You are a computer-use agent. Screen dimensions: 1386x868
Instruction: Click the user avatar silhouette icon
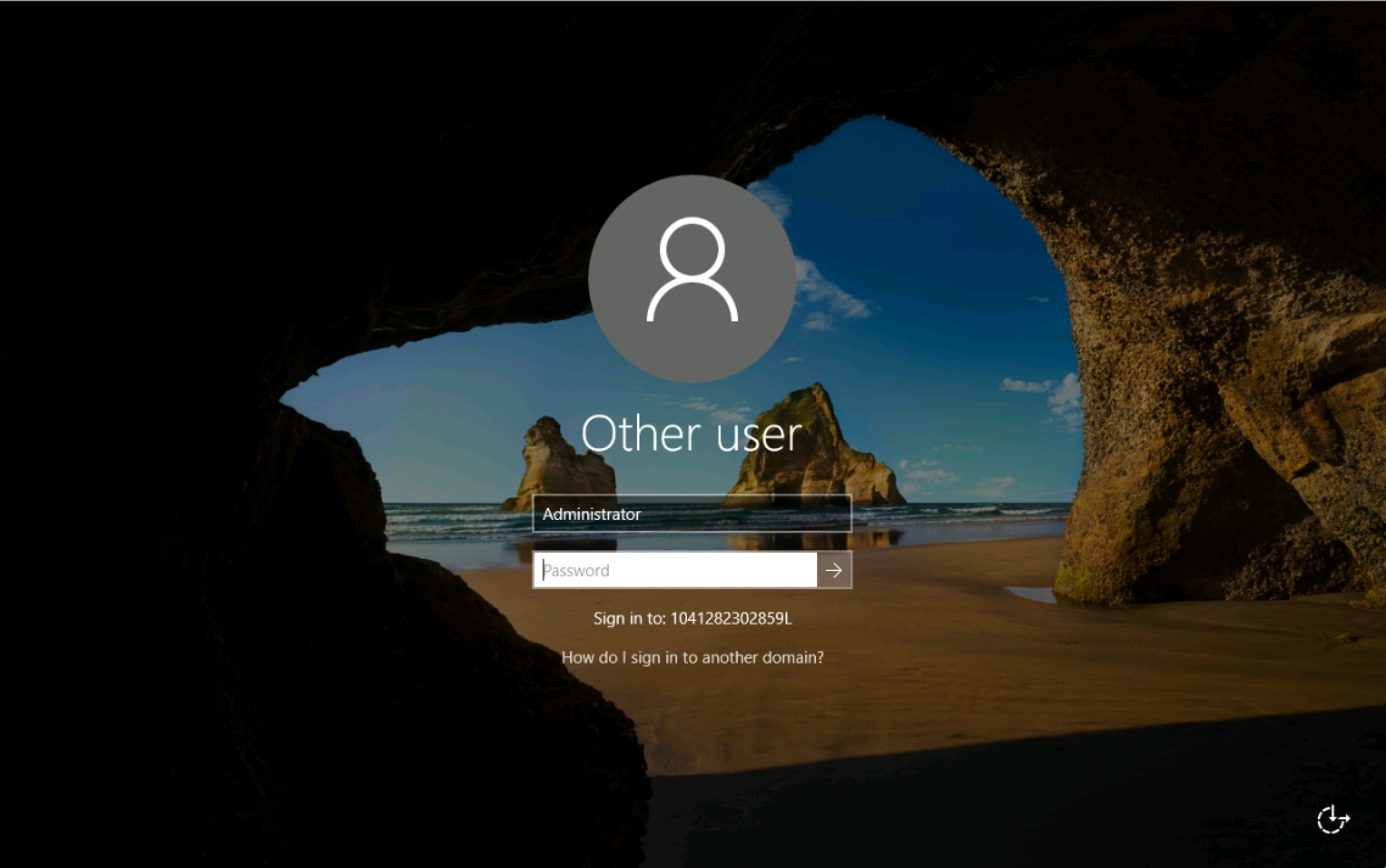pyautogui.click(x=692, y=270)
